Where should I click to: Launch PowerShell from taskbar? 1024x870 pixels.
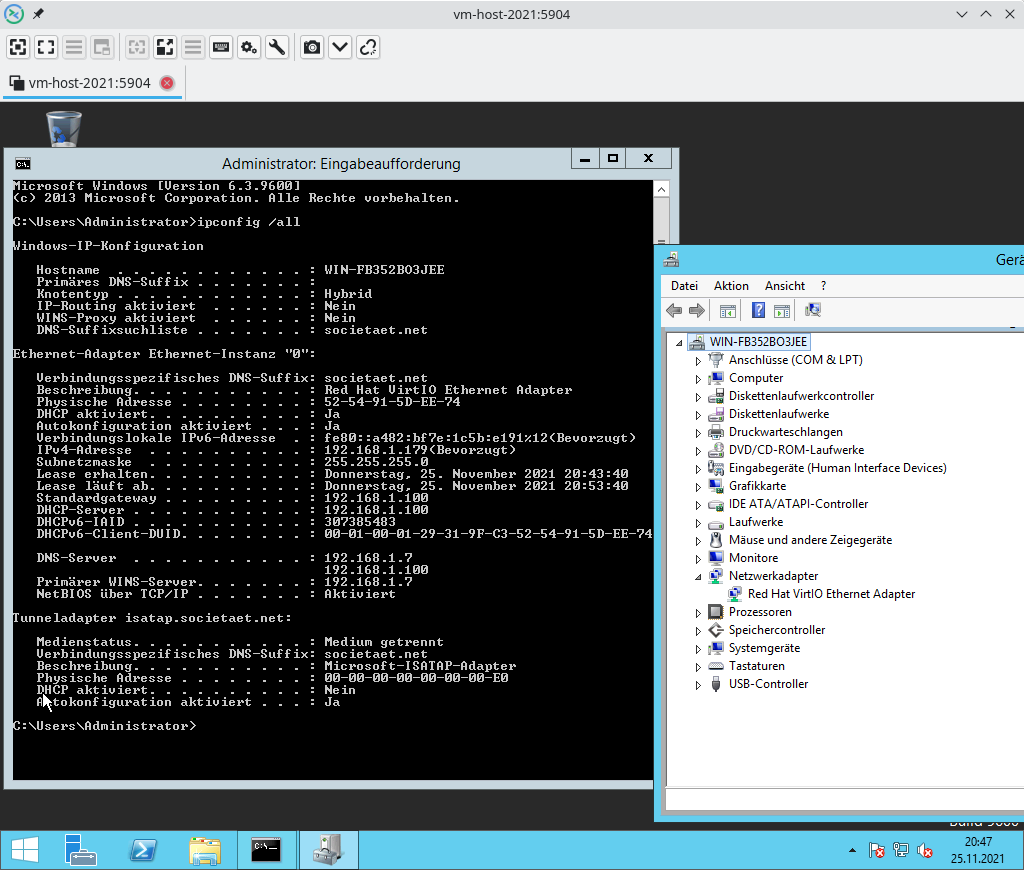pyautogui.click(x=142, y=850)
